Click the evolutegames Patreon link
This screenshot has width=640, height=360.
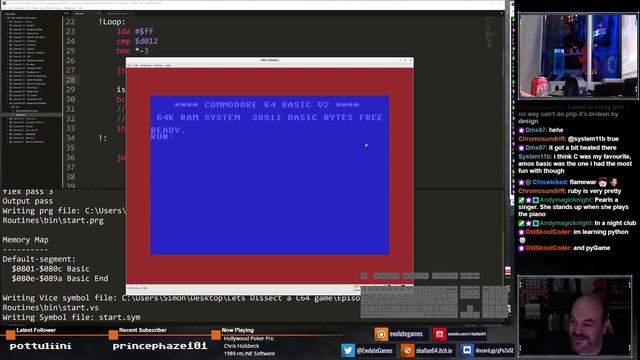[406, 334]
